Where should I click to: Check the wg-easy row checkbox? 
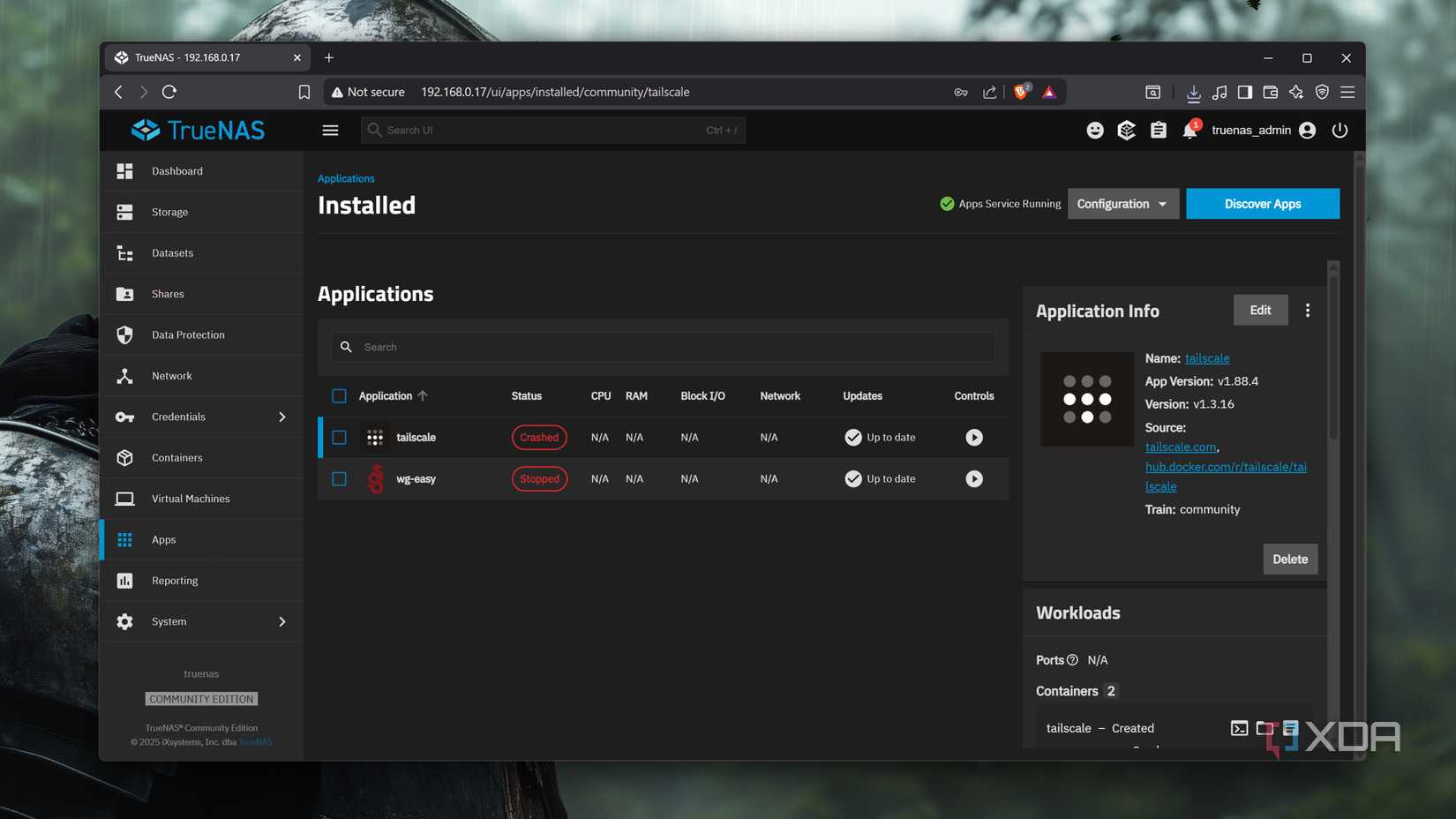tap(339, 479)
